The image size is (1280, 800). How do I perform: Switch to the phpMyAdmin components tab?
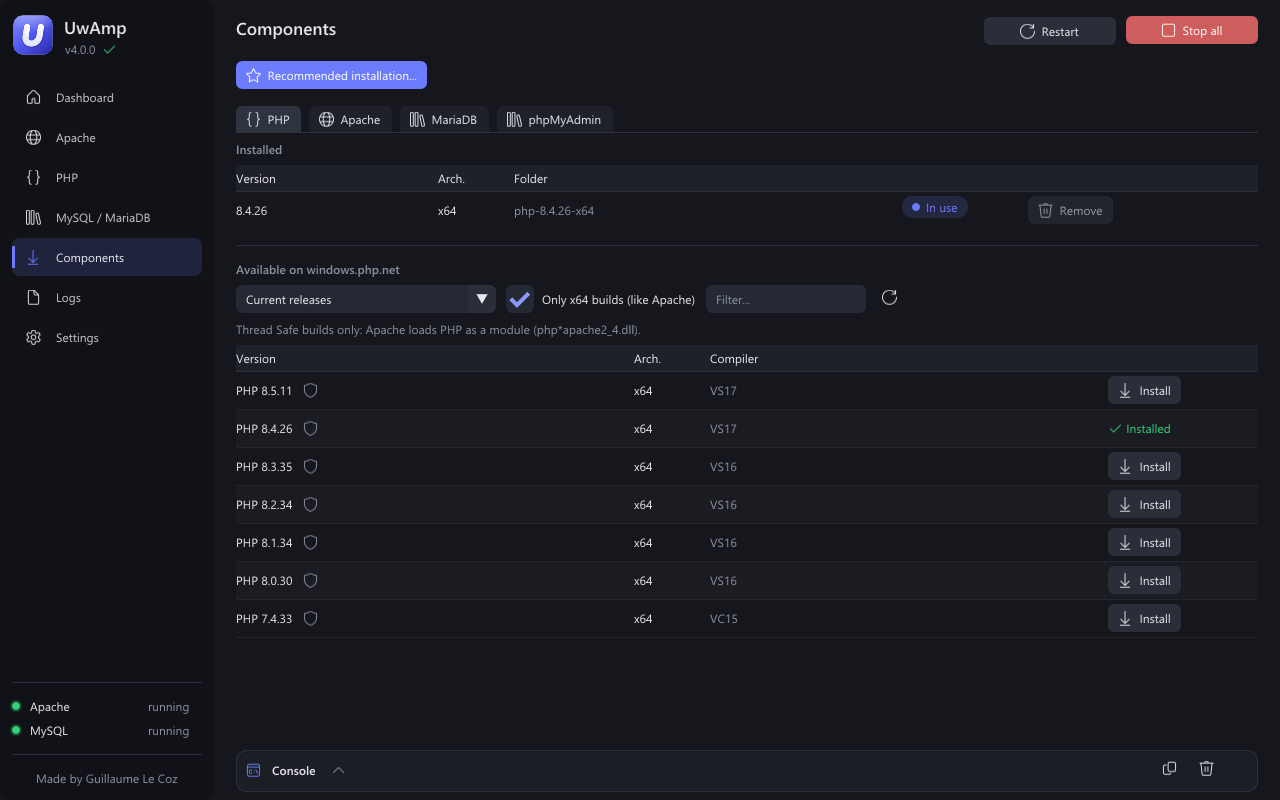pos(555,120)
